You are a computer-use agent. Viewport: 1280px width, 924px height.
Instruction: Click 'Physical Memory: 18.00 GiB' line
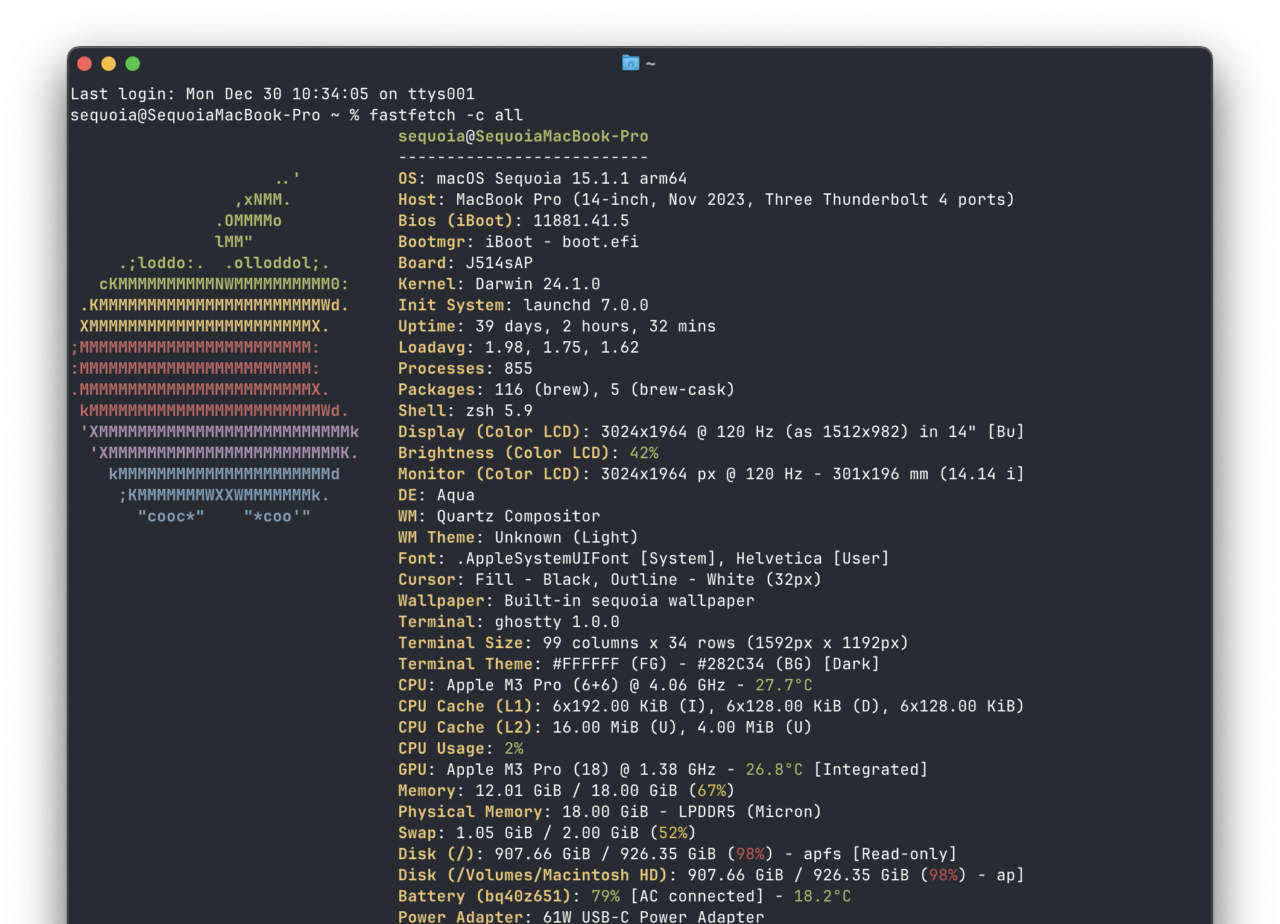[610, 811]
